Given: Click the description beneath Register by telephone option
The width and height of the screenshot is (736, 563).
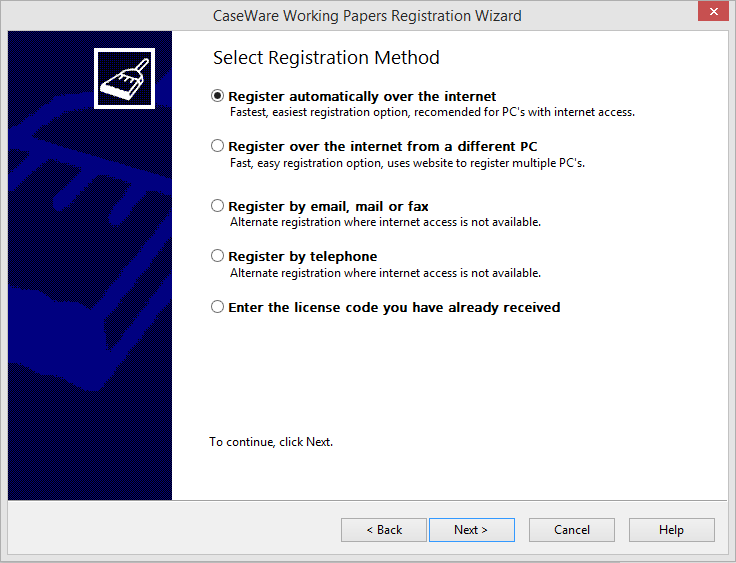Looking at the screenshot, I should tap(385, 273).
